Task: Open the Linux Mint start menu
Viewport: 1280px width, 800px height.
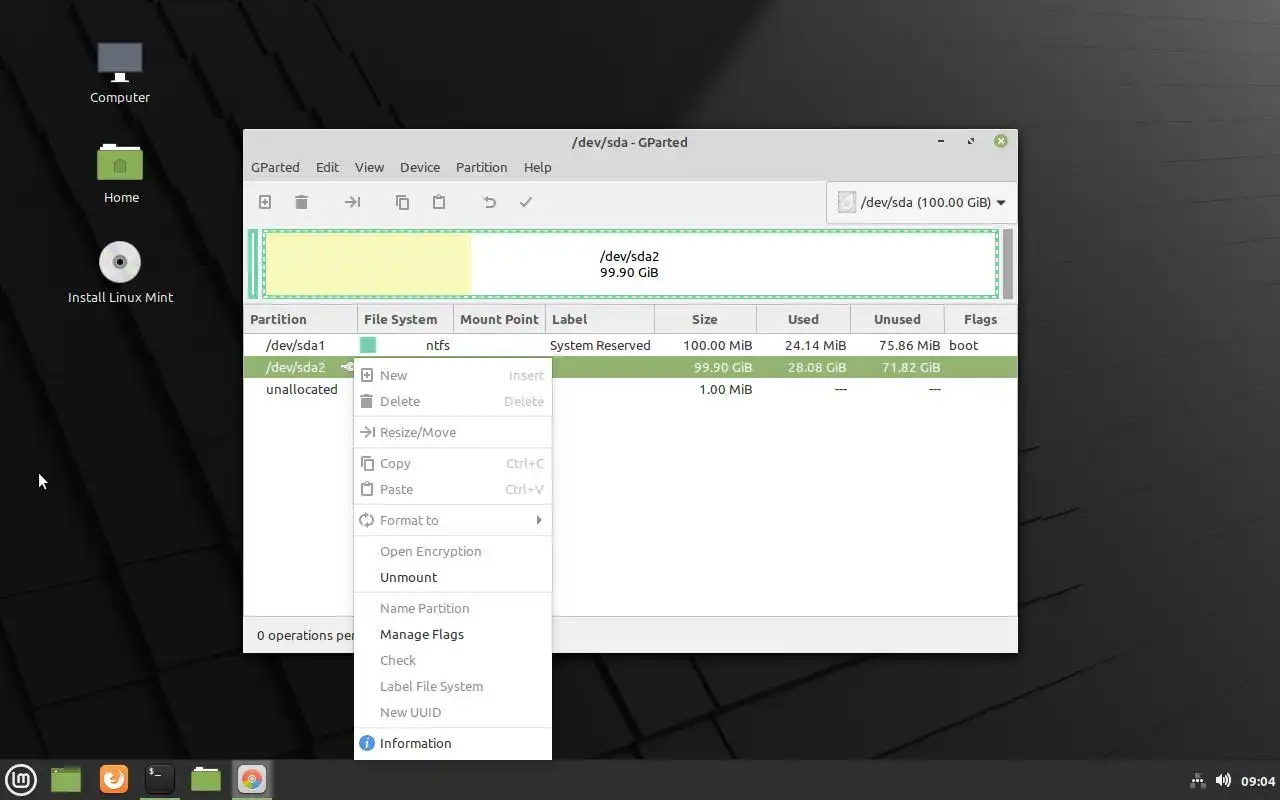Action: (21, 779)
